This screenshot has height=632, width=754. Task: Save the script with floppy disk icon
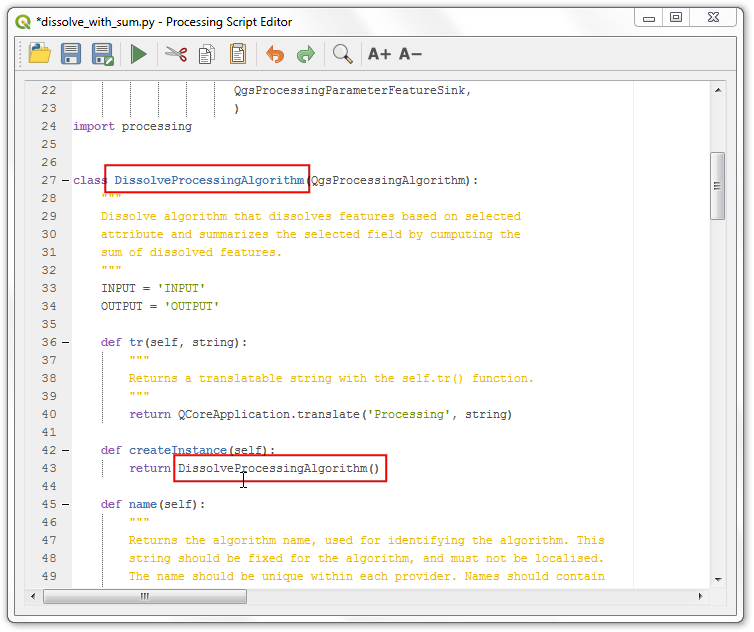pyautogui.click(x=71, y=53)
